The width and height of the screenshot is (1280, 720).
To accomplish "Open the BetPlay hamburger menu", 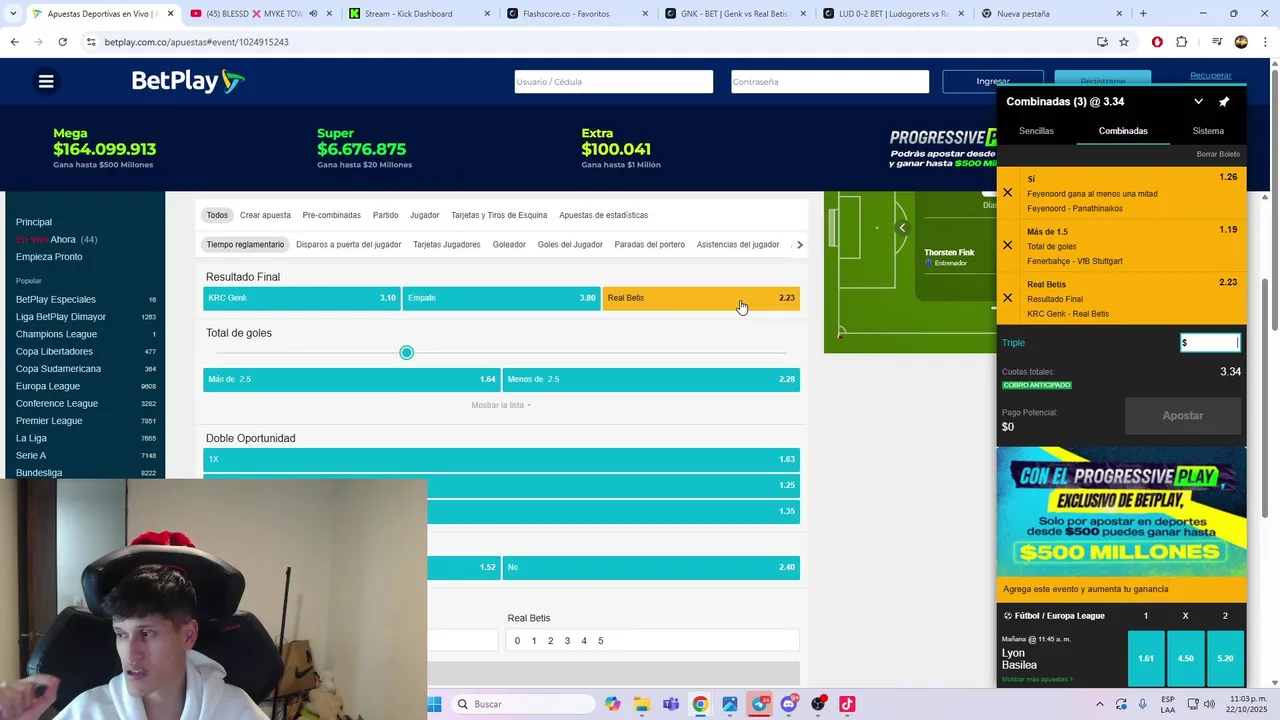I will 46,82.
